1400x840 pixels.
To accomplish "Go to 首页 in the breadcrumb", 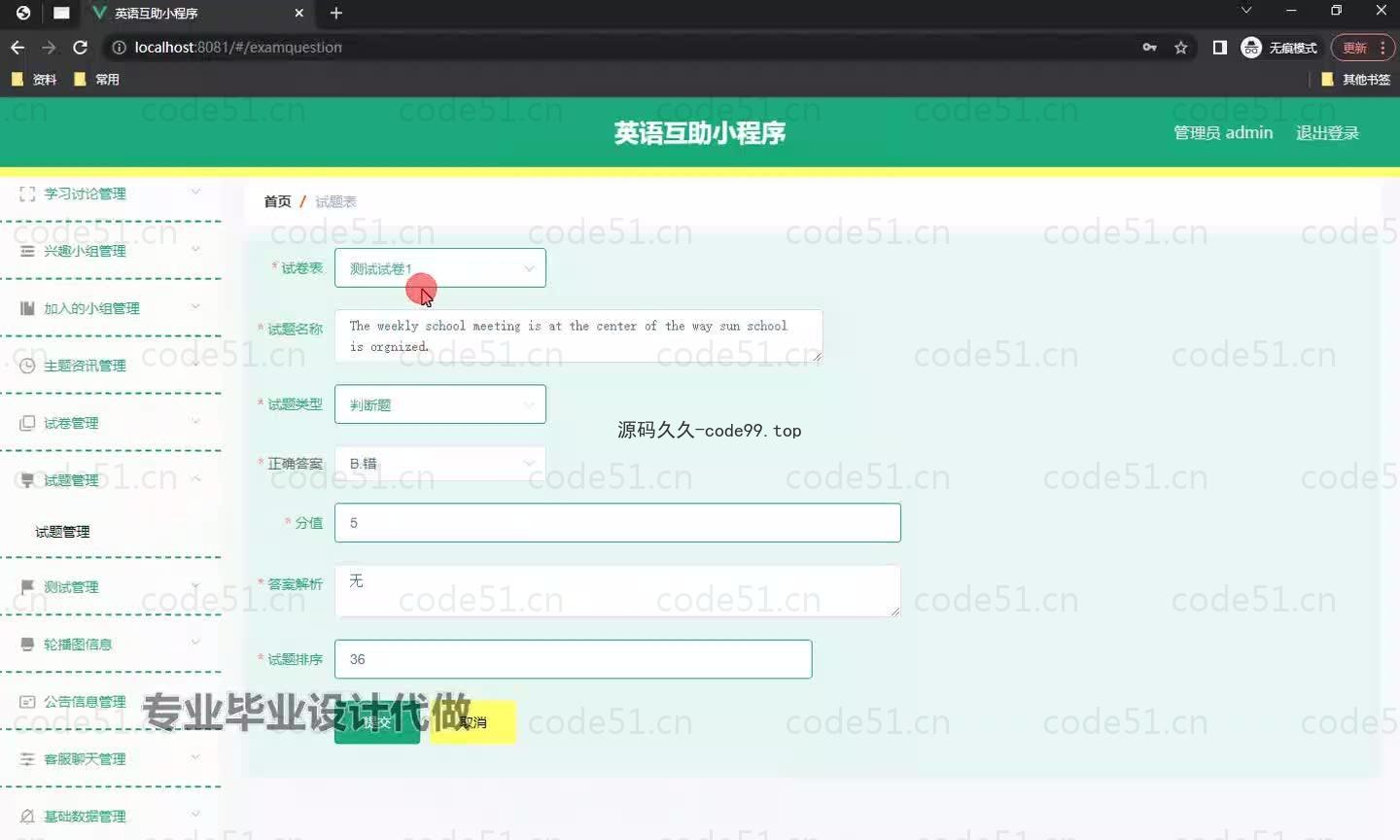I will [x=277, y=201].
